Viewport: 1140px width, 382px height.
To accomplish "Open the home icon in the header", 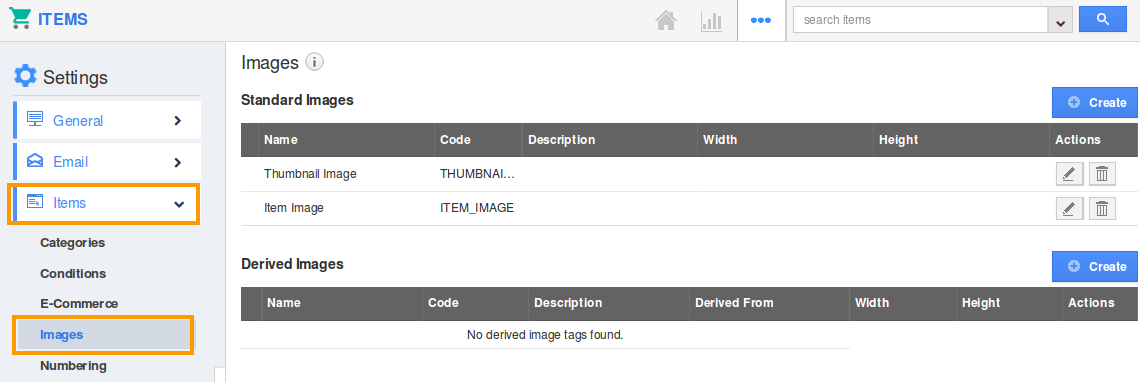I will [666, 20].
